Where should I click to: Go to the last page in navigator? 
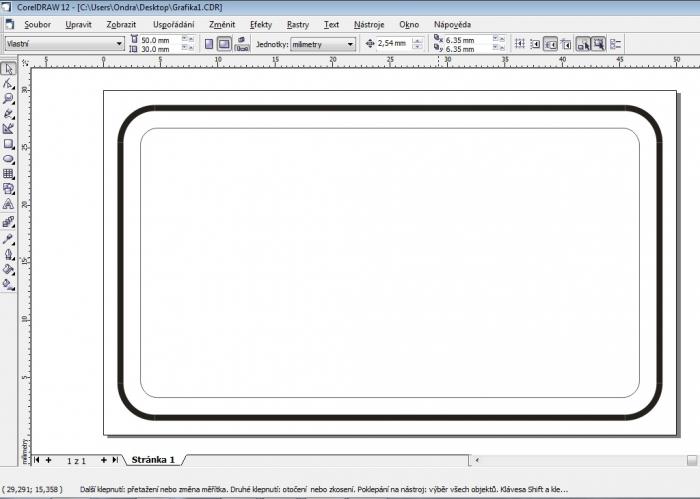[115, 460]
